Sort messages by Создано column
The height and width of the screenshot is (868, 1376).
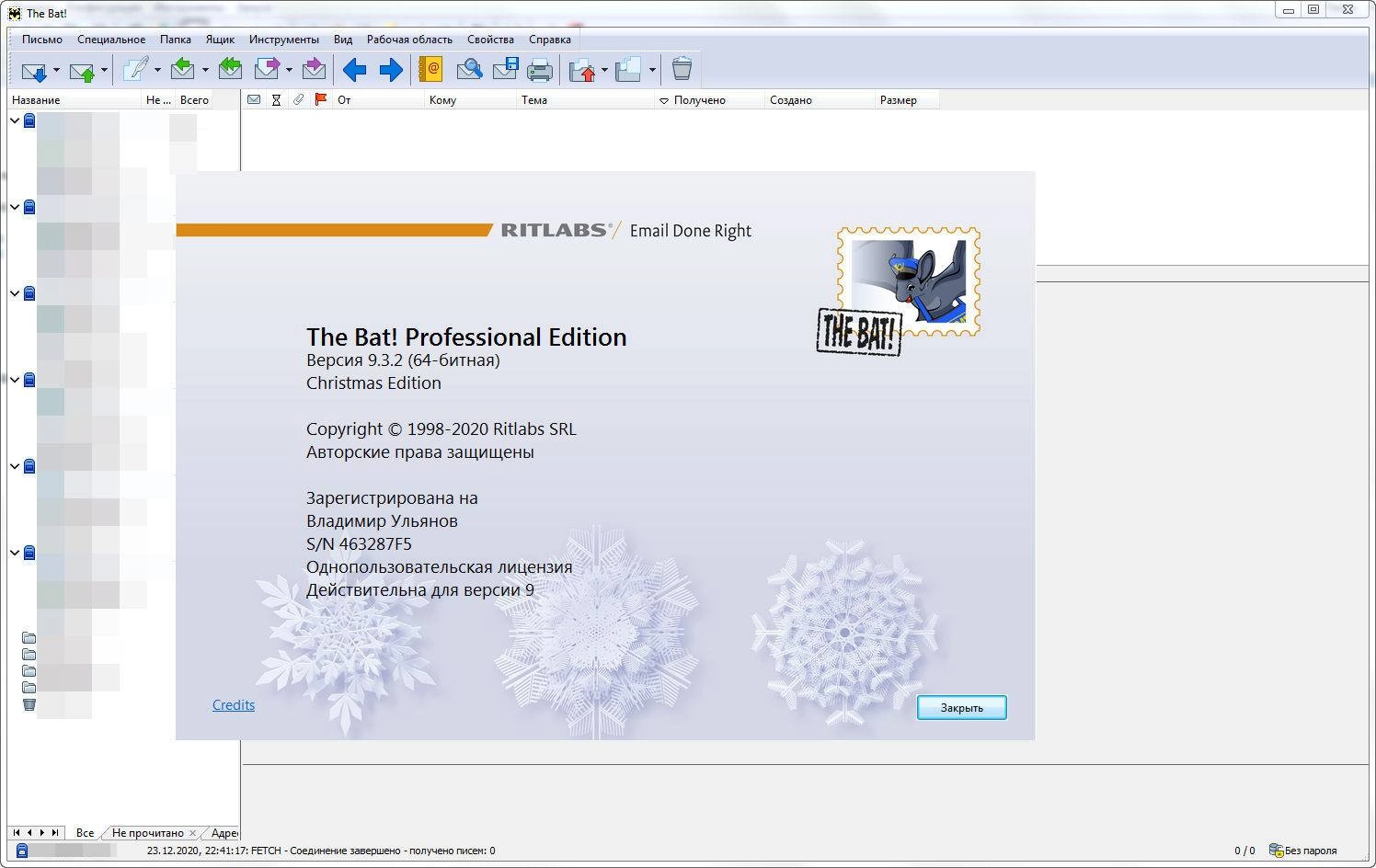pyautogui.click(x=820, y=100)
